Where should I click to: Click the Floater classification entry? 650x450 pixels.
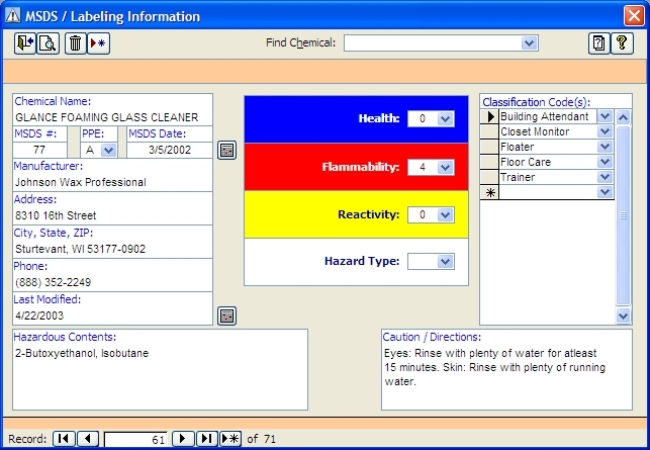pos(548,147)
